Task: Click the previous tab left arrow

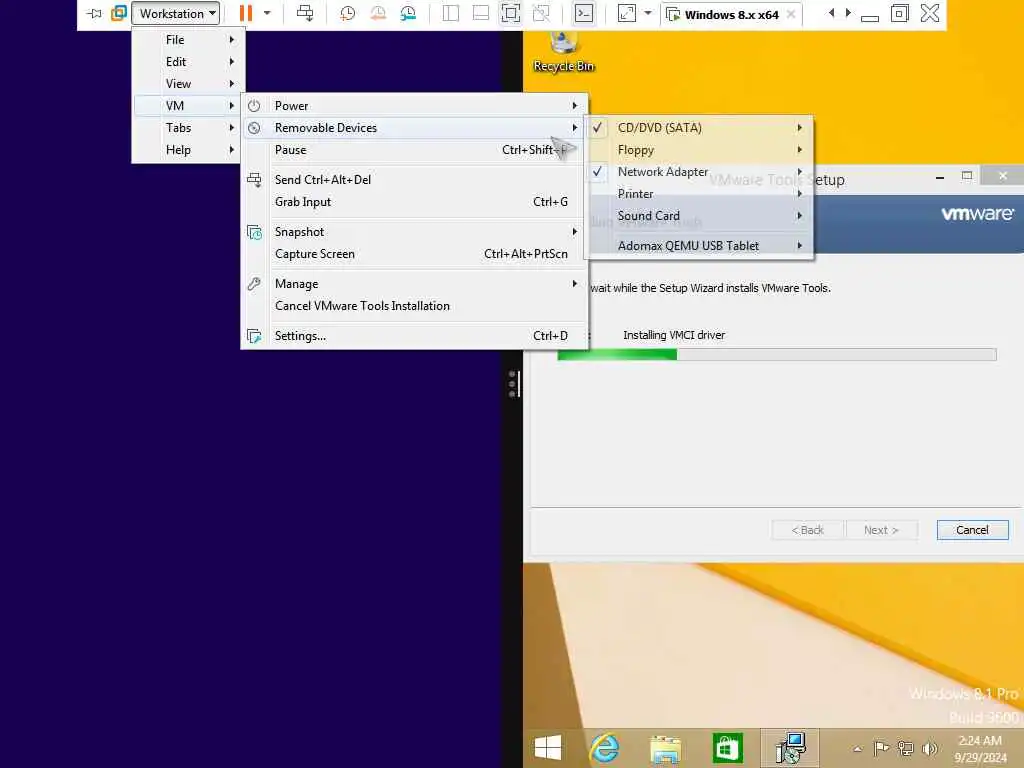Action: click(x=831, y=12)
